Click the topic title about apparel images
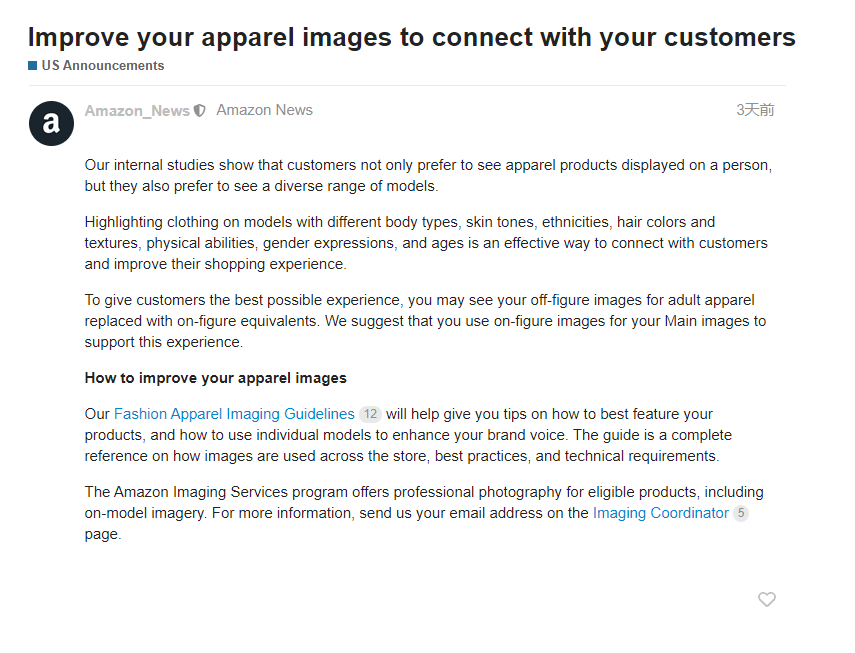 click(411, 38)
